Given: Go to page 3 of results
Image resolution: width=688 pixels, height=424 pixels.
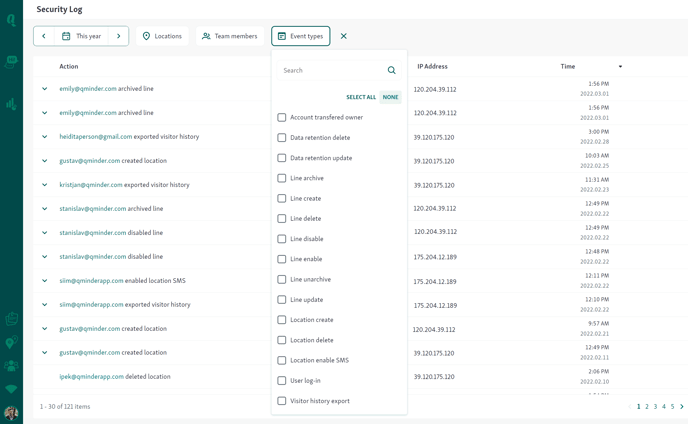Looking at the screenshot, I should pyautogui.click(x=655, y=406).
